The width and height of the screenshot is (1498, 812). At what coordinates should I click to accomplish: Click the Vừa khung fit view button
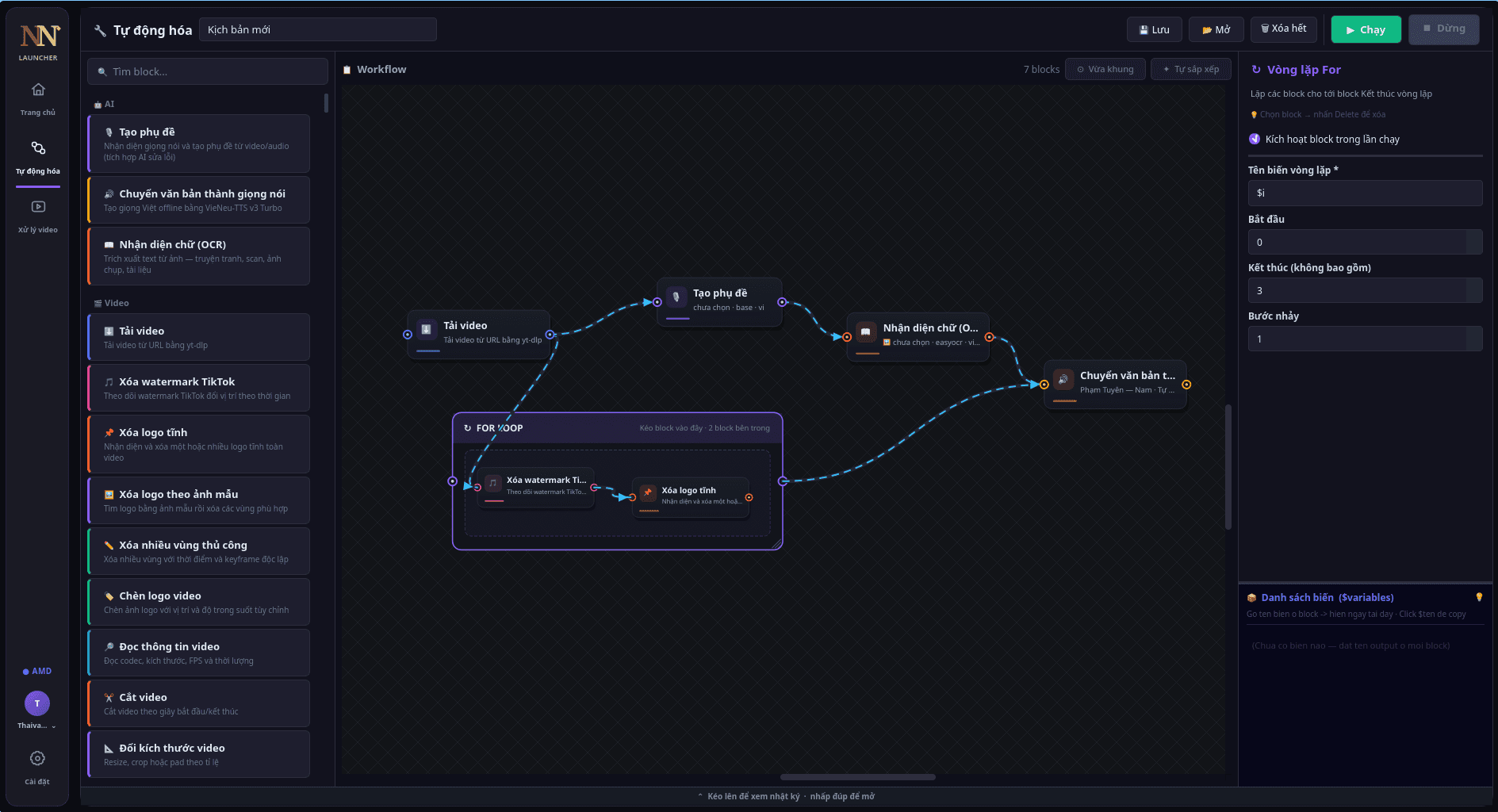1105,70
